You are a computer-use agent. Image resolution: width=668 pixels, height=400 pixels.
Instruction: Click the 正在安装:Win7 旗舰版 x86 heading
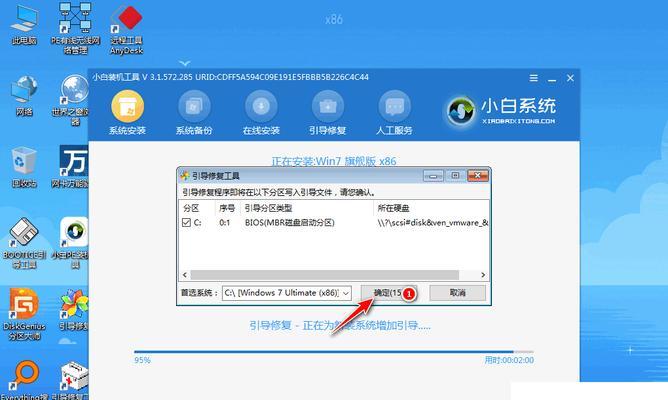pos(334,161)
